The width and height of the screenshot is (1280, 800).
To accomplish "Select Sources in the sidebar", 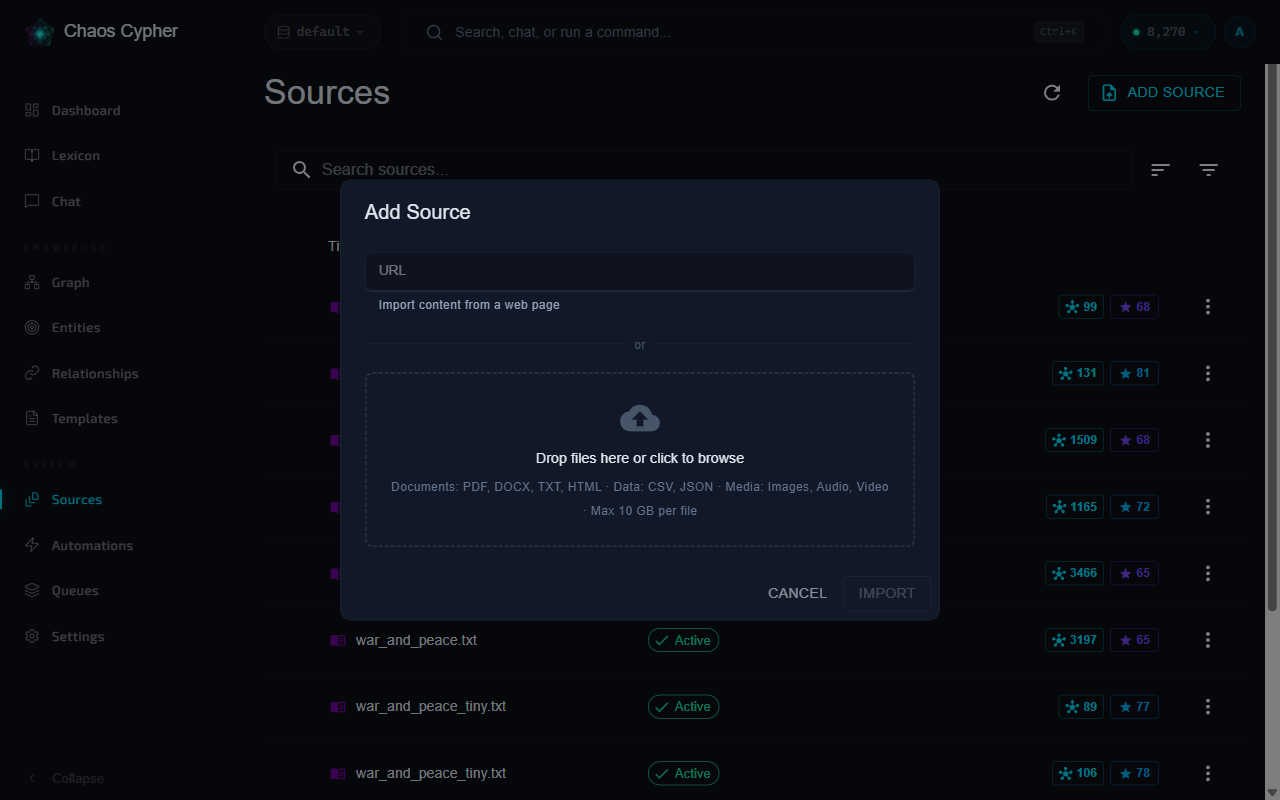I will click(77, 499).
